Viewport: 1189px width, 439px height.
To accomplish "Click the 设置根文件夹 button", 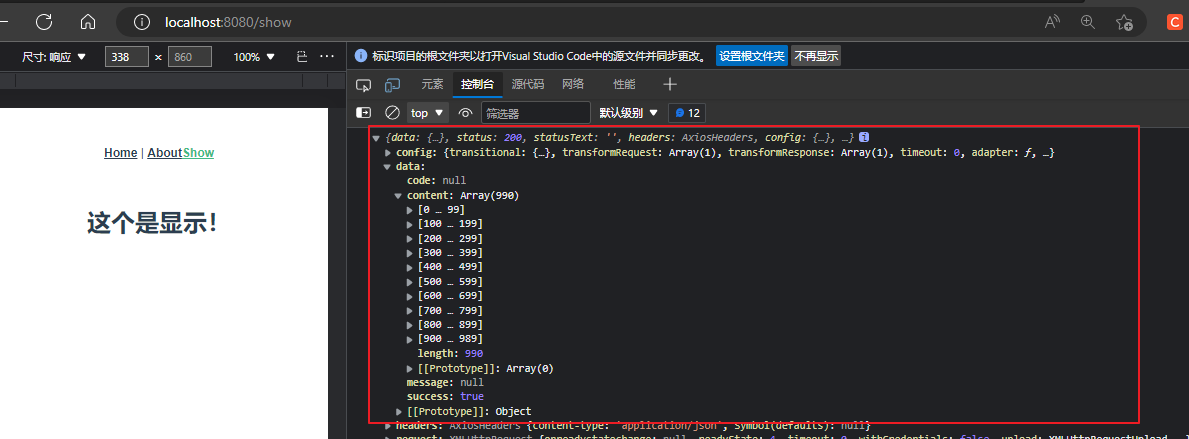I will point(751,56).
